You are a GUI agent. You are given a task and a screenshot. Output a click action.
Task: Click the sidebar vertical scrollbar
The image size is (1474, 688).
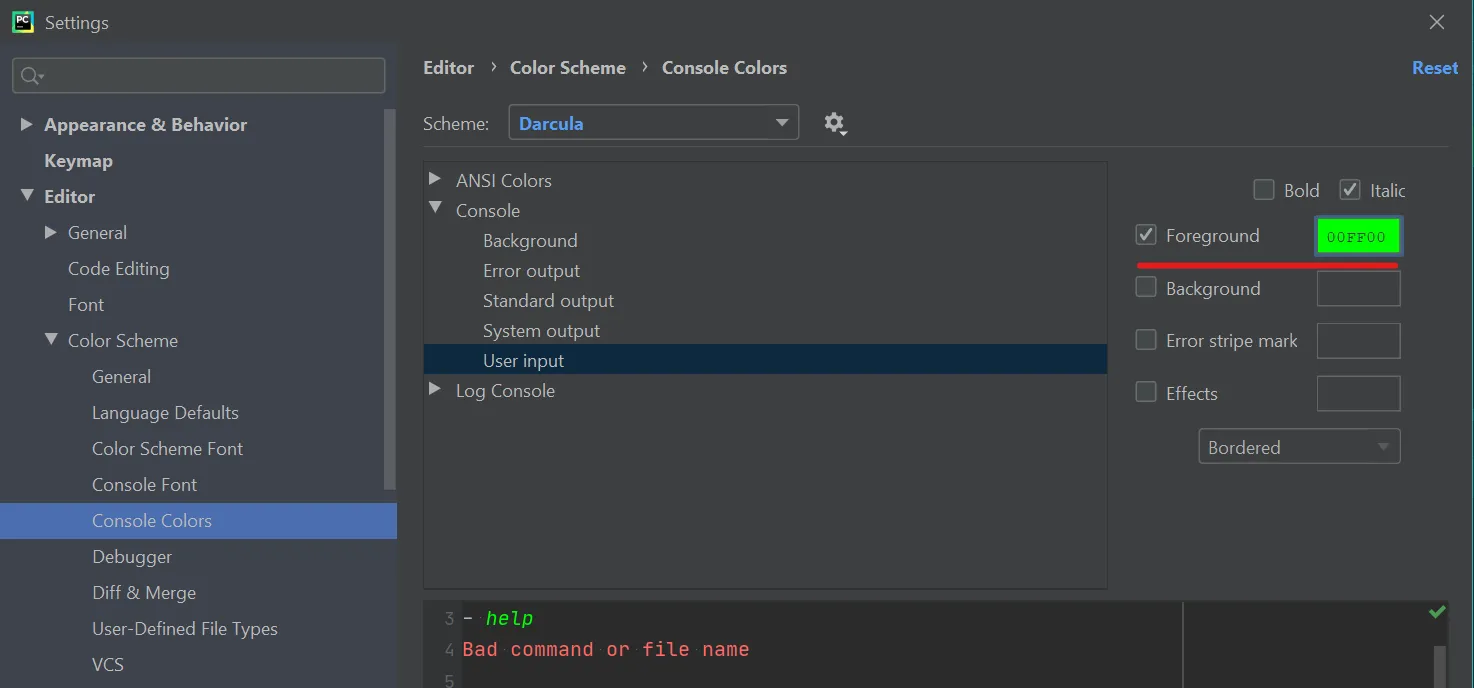coord(390,300)
